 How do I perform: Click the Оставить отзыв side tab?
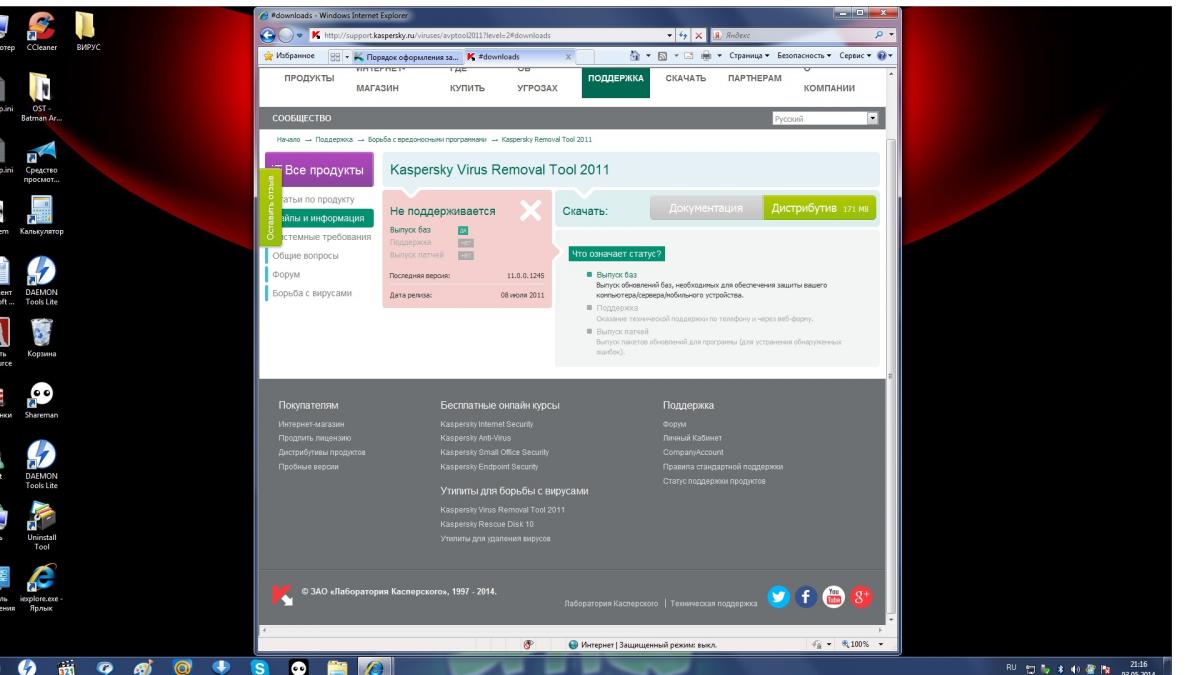pyautogui.click(x=269, y=208)
